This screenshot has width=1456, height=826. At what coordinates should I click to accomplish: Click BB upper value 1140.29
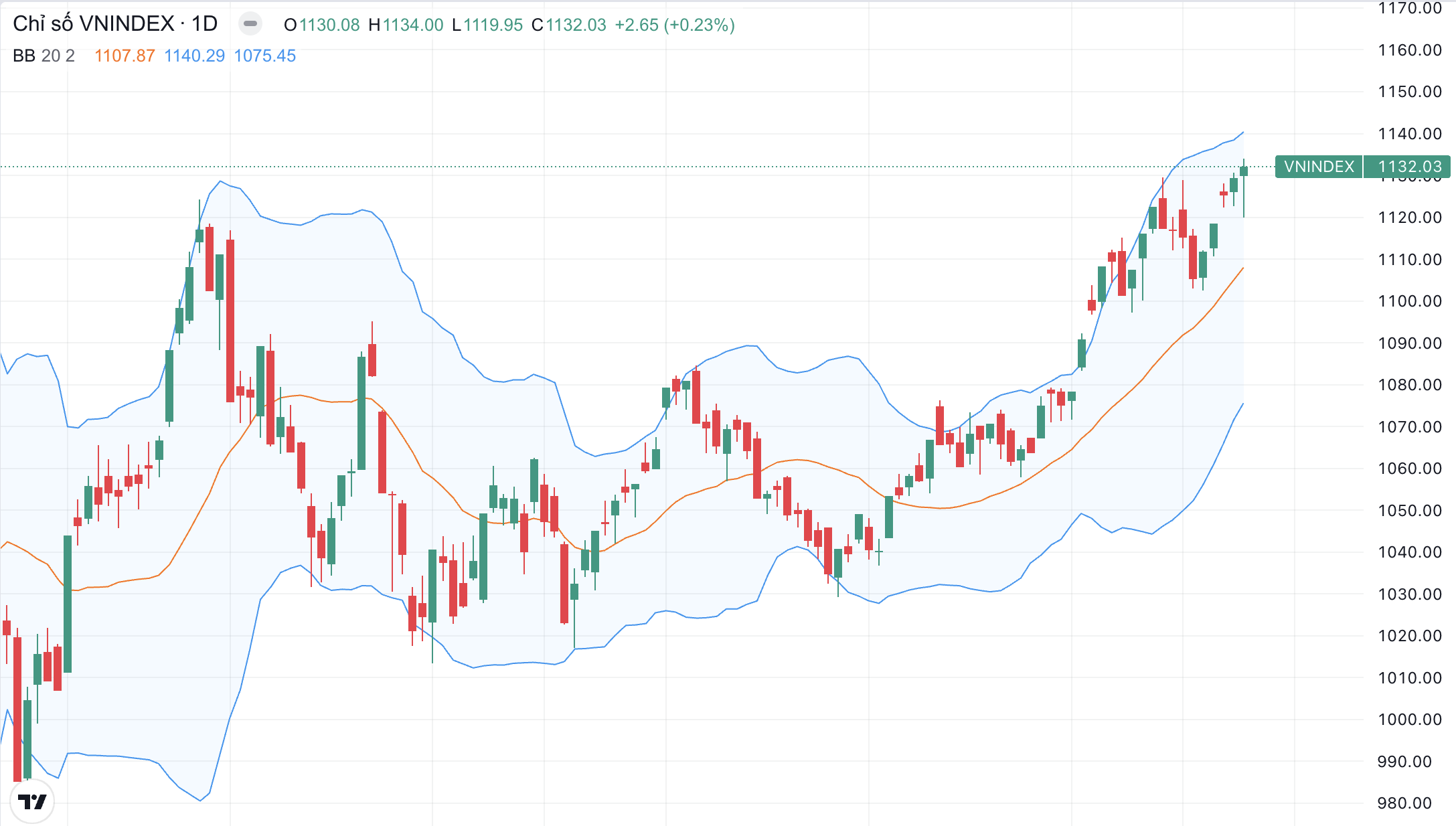(x=194, y=56)
